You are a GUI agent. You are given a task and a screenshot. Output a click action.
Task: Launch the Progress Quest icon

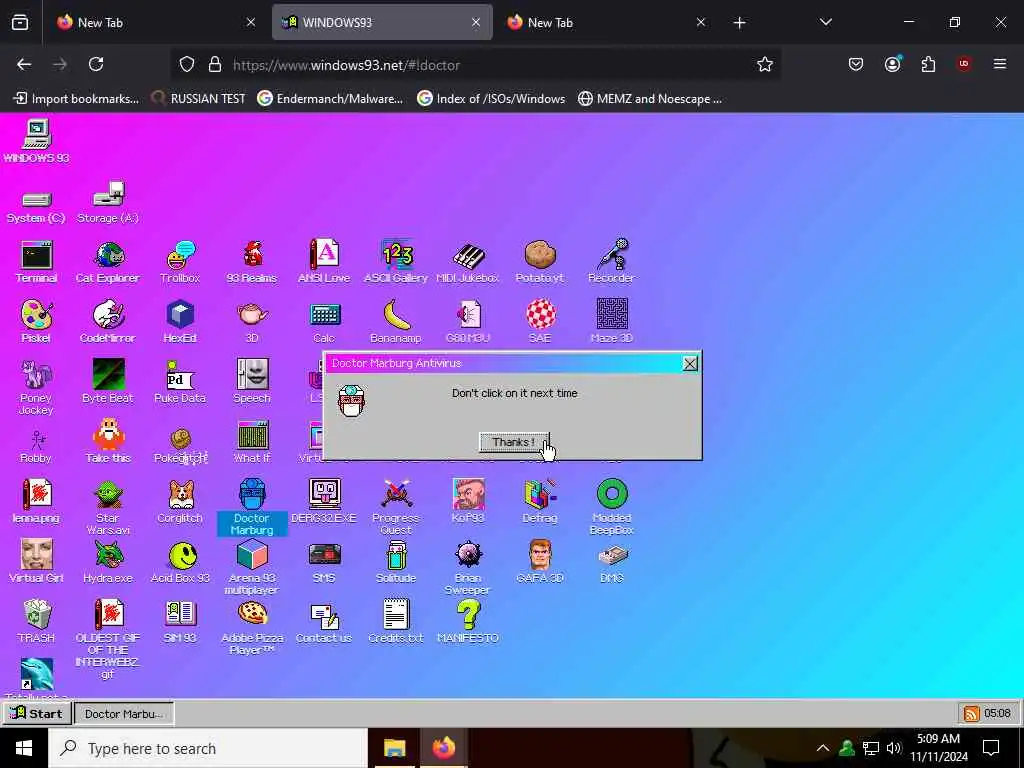coord(396,507)
